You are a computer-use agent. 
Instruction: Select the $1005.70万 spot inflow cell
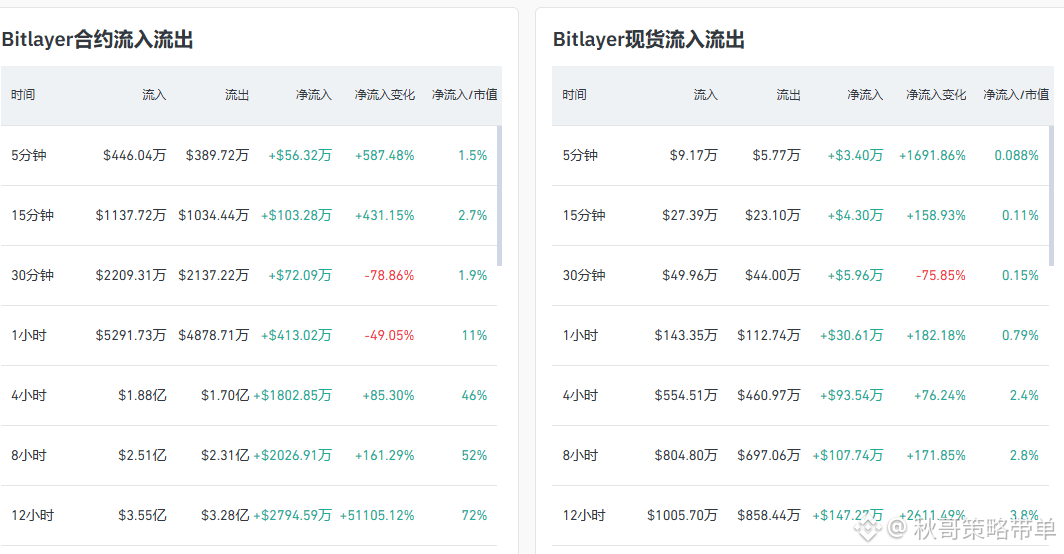pos(683,515)
